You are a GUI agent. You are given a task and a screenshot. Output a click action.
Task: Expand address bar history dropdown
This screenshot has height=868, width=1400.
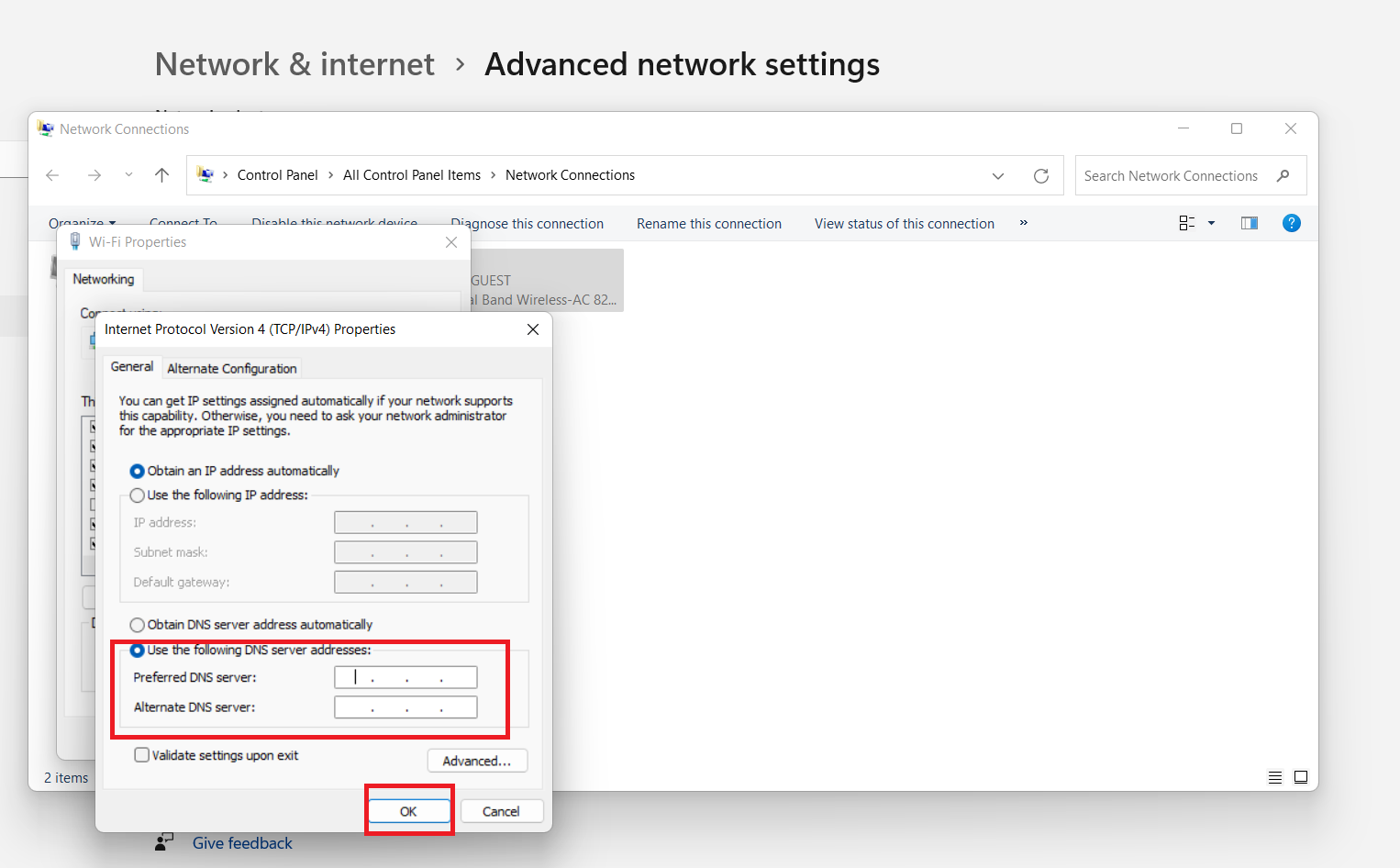click(x=998, y=176)
